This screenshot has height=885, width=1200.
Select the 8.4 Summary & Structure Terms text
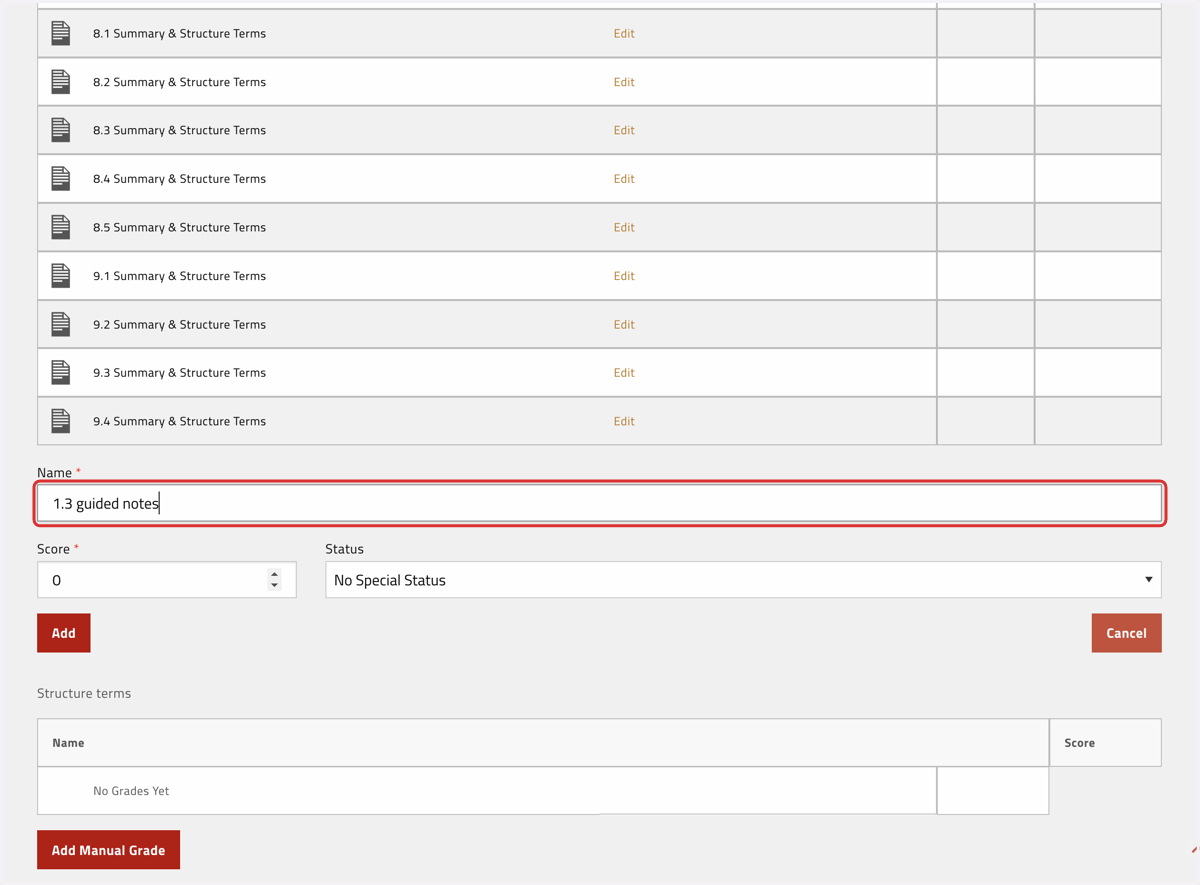pyautogui.click(x=180, y=179)
